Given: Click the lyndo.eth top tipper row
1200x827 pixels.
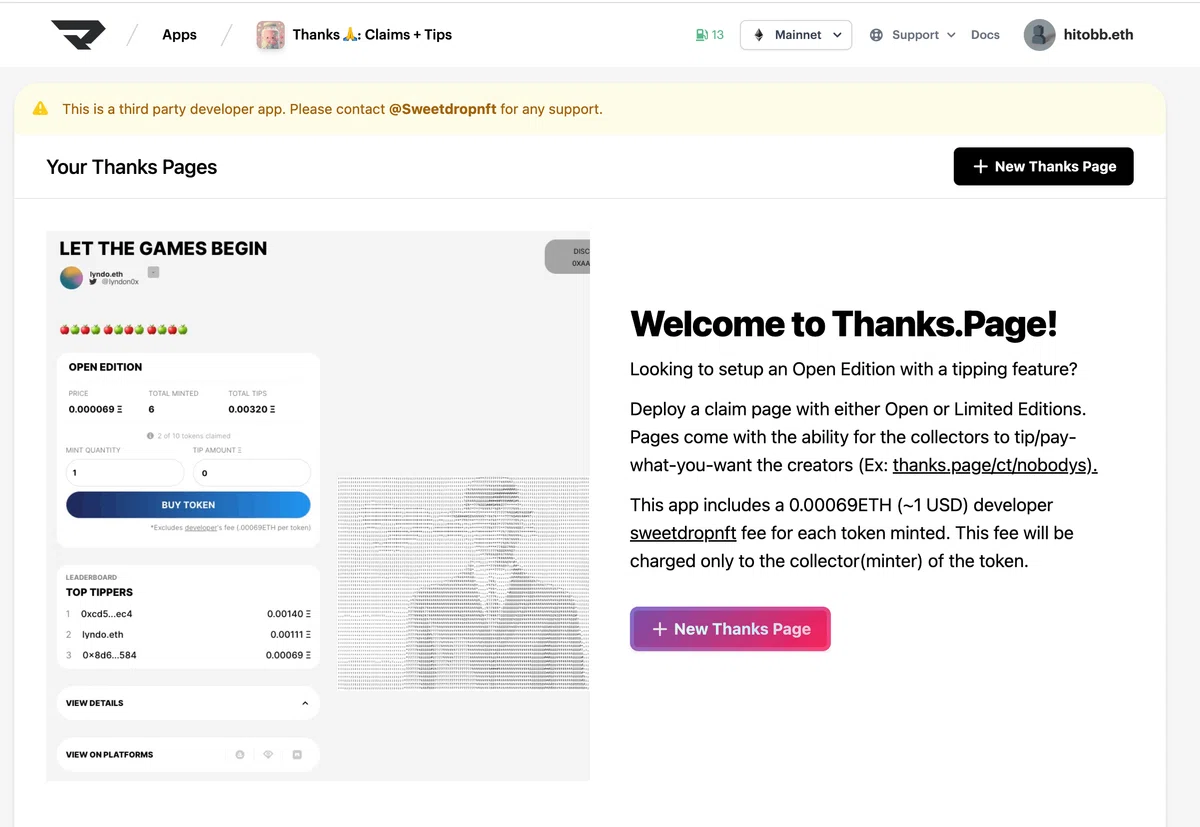Looking at the screenshot, I should point(188,635).
